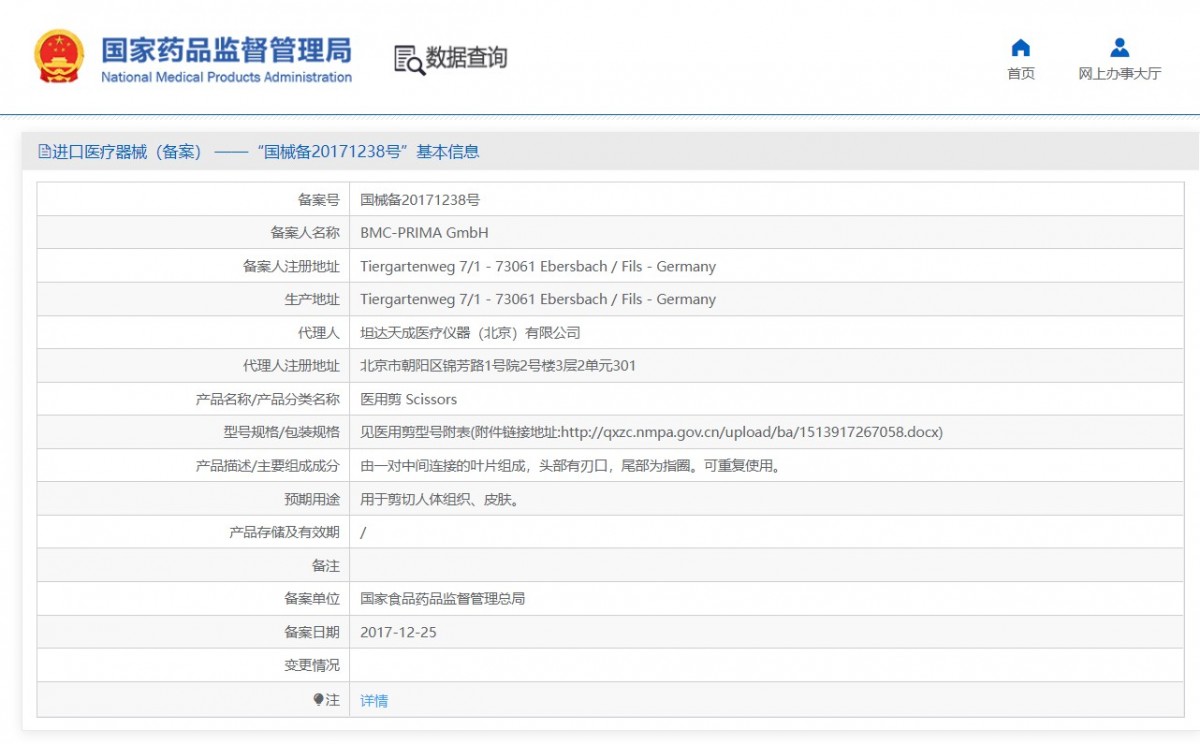Click the 由一对中间连接的叶片组成 description

click(x=570, y=466)
